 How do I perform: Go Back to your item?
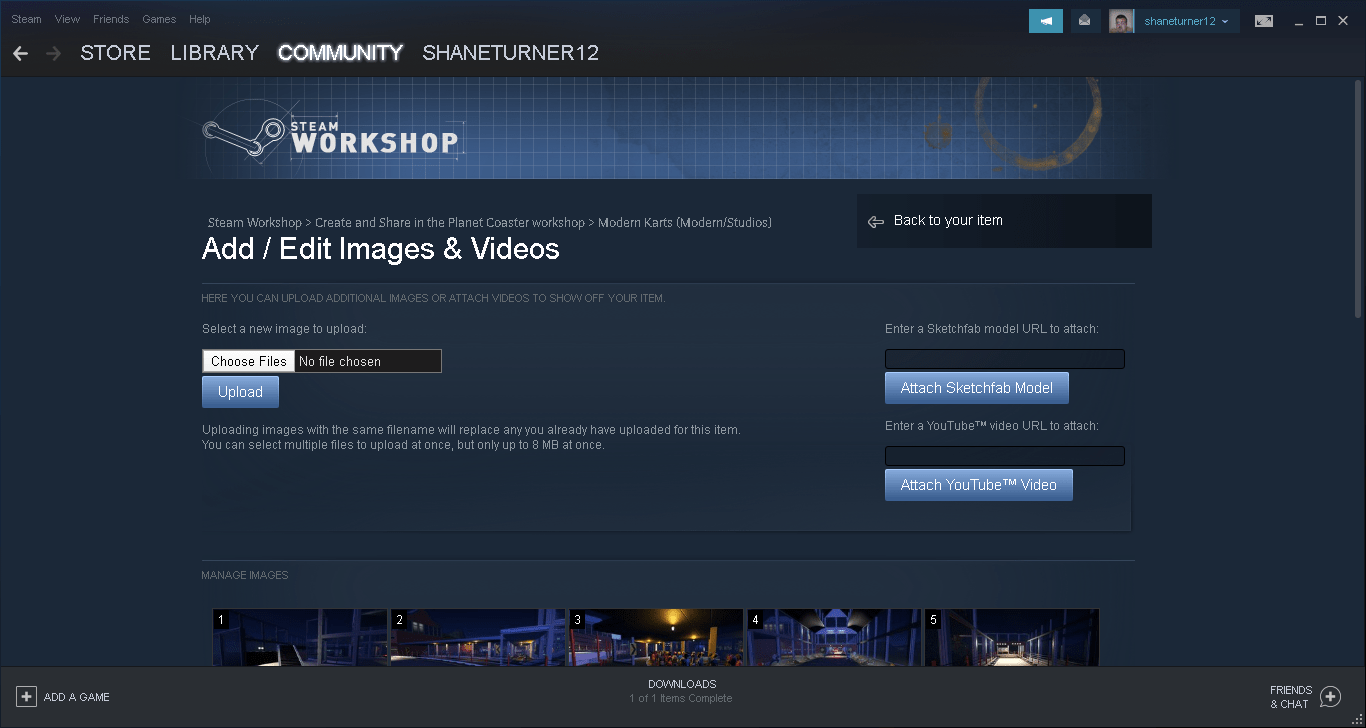click(x=946, y=221)
